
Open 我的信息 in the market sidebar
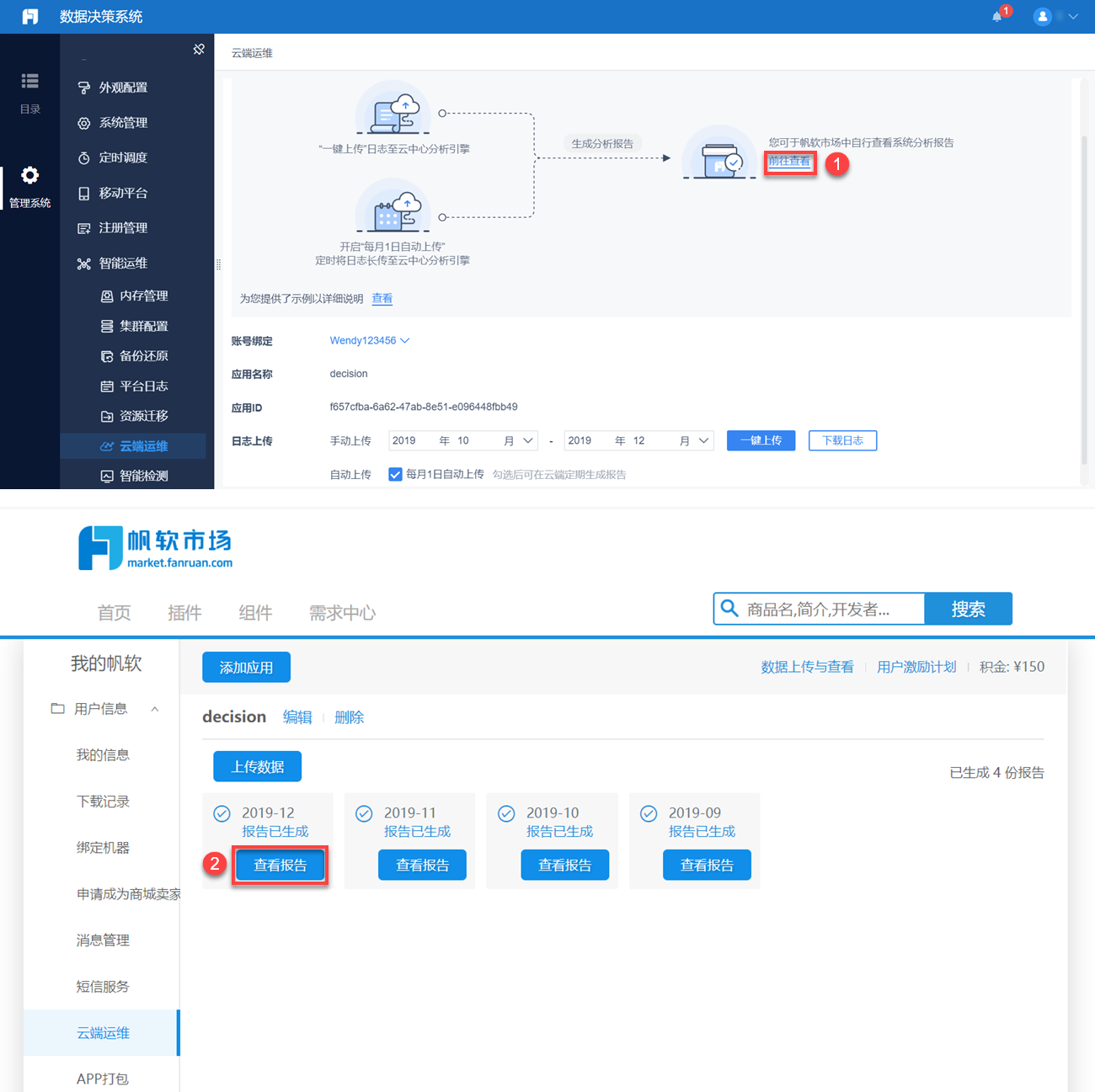click(x=103, y=755)
